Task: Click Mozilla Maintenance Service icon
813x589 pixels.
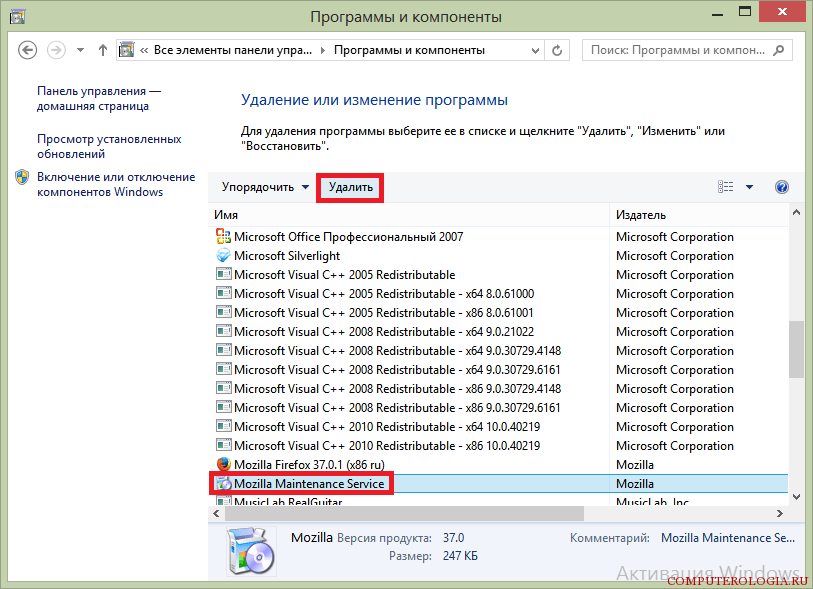Action: [x=223, y=483]
